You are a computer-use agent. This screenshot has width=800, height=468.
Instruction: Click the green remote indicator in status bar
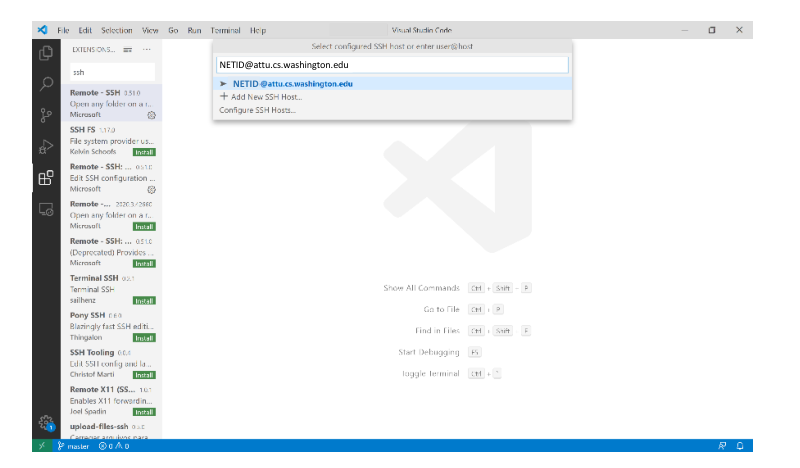(42, 446)
